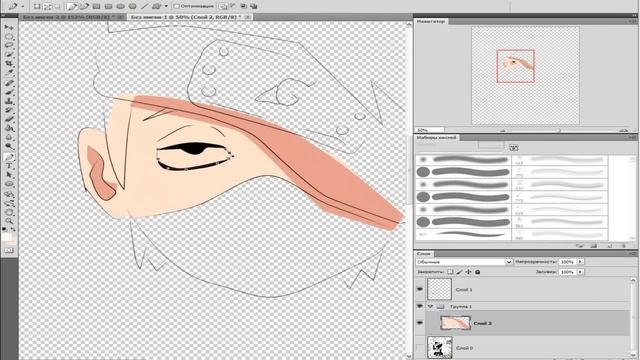This screenshot has width=640, height=360.
Task: Open the Навигатор panel tab
Action: [x=431, y=21]
